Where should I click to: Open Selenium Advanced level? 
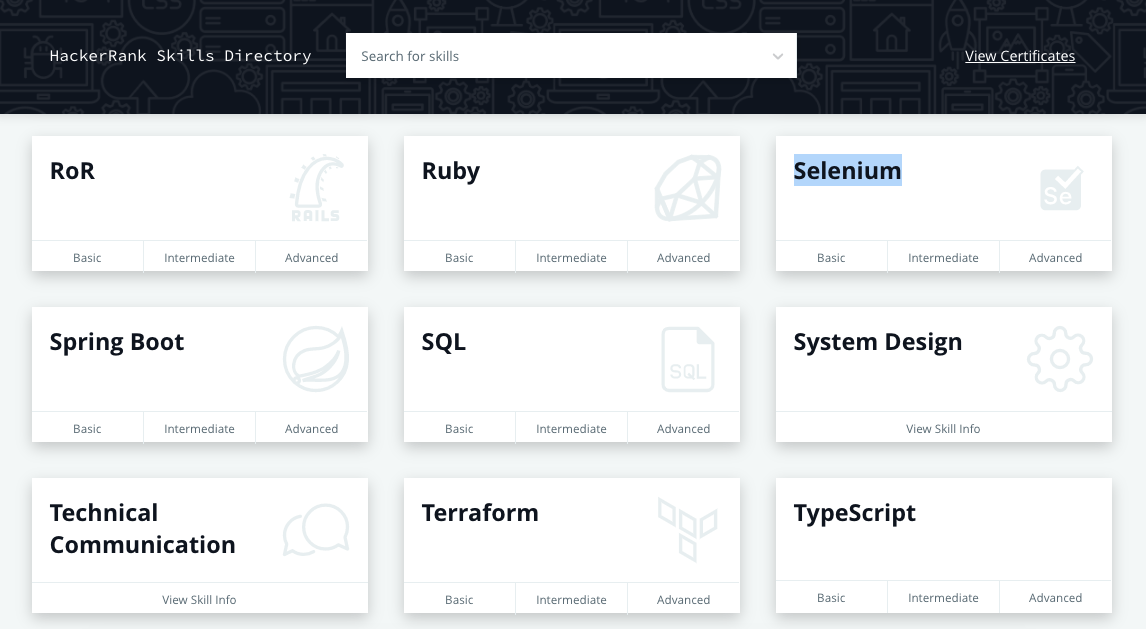tap(1055, 257)
